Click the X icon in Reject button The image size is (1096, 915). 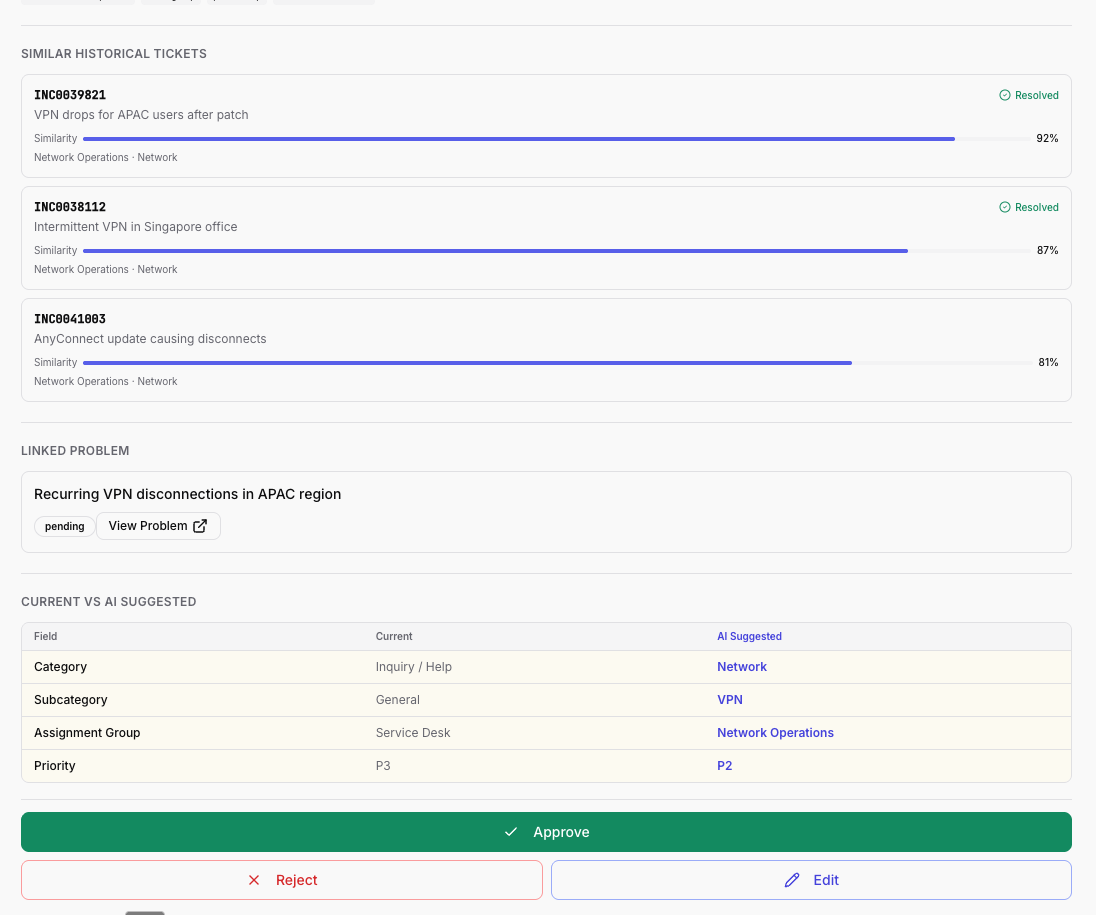[x=254, y=880]
